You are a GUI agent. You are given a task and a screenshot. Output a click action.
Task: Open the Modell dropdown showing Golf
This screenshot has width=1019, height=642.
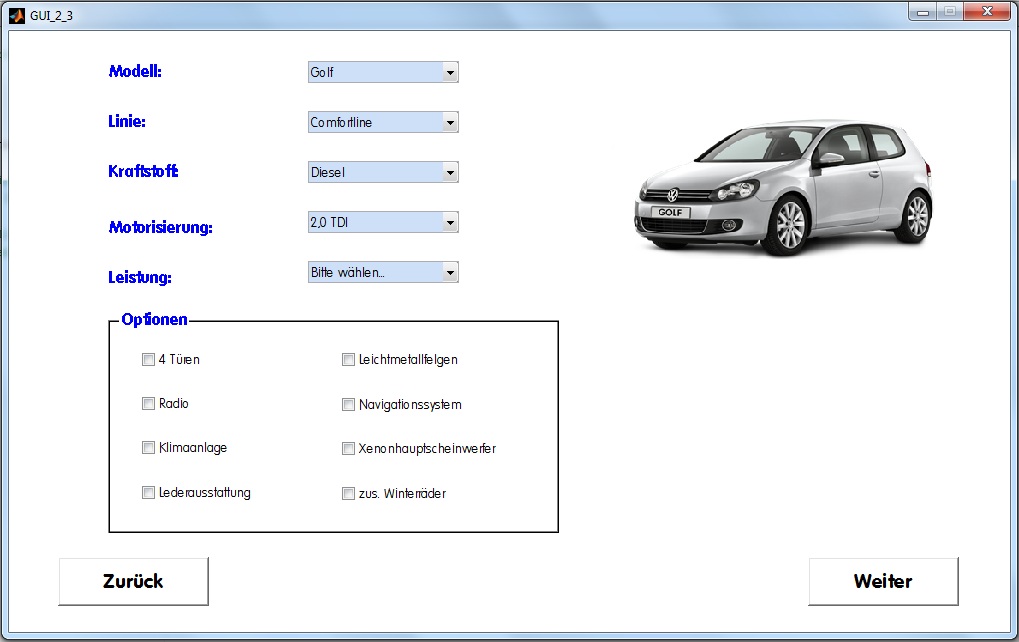pyautogui.click(x=383, y=73)
